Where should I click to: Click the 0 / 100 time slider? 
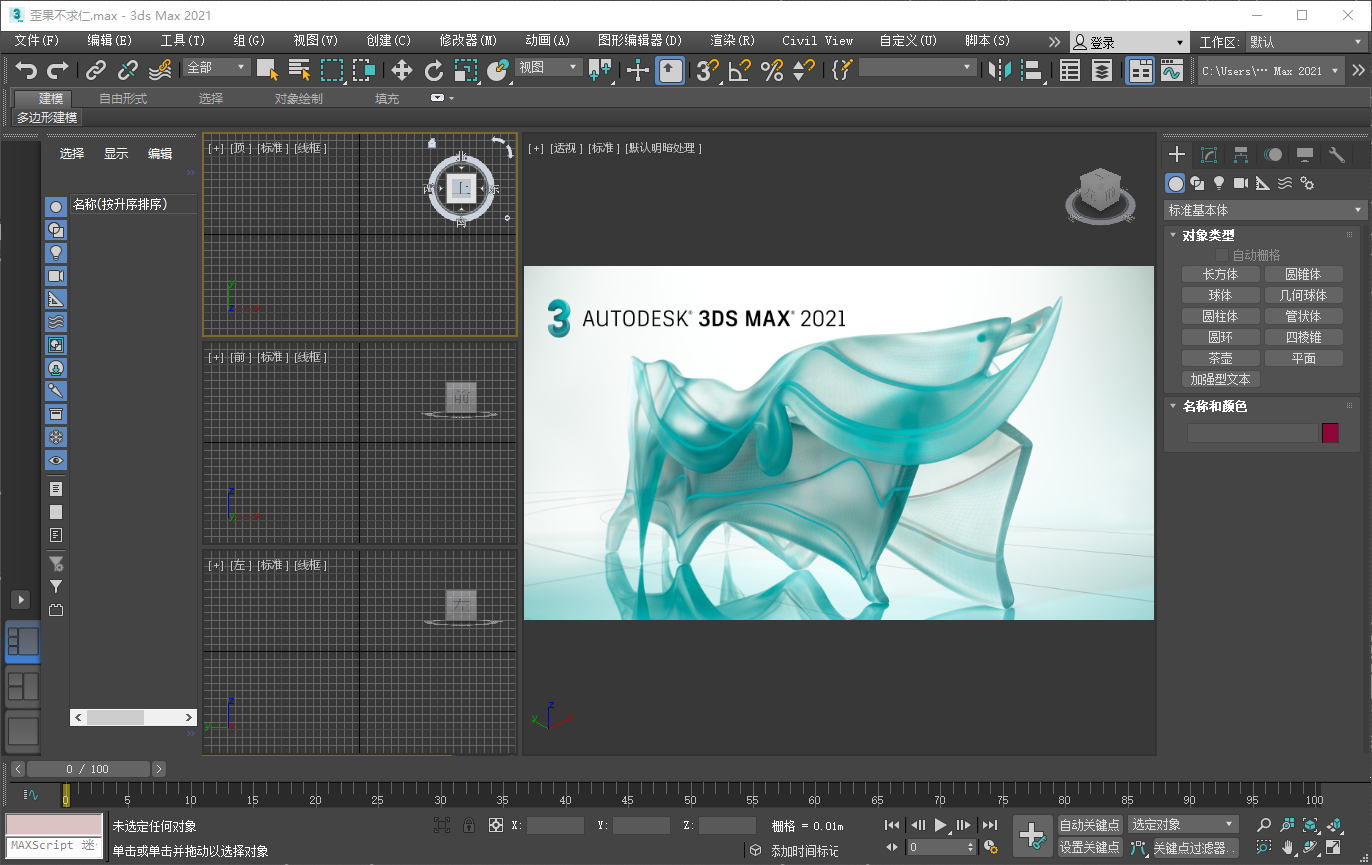(x=88, y=769)
